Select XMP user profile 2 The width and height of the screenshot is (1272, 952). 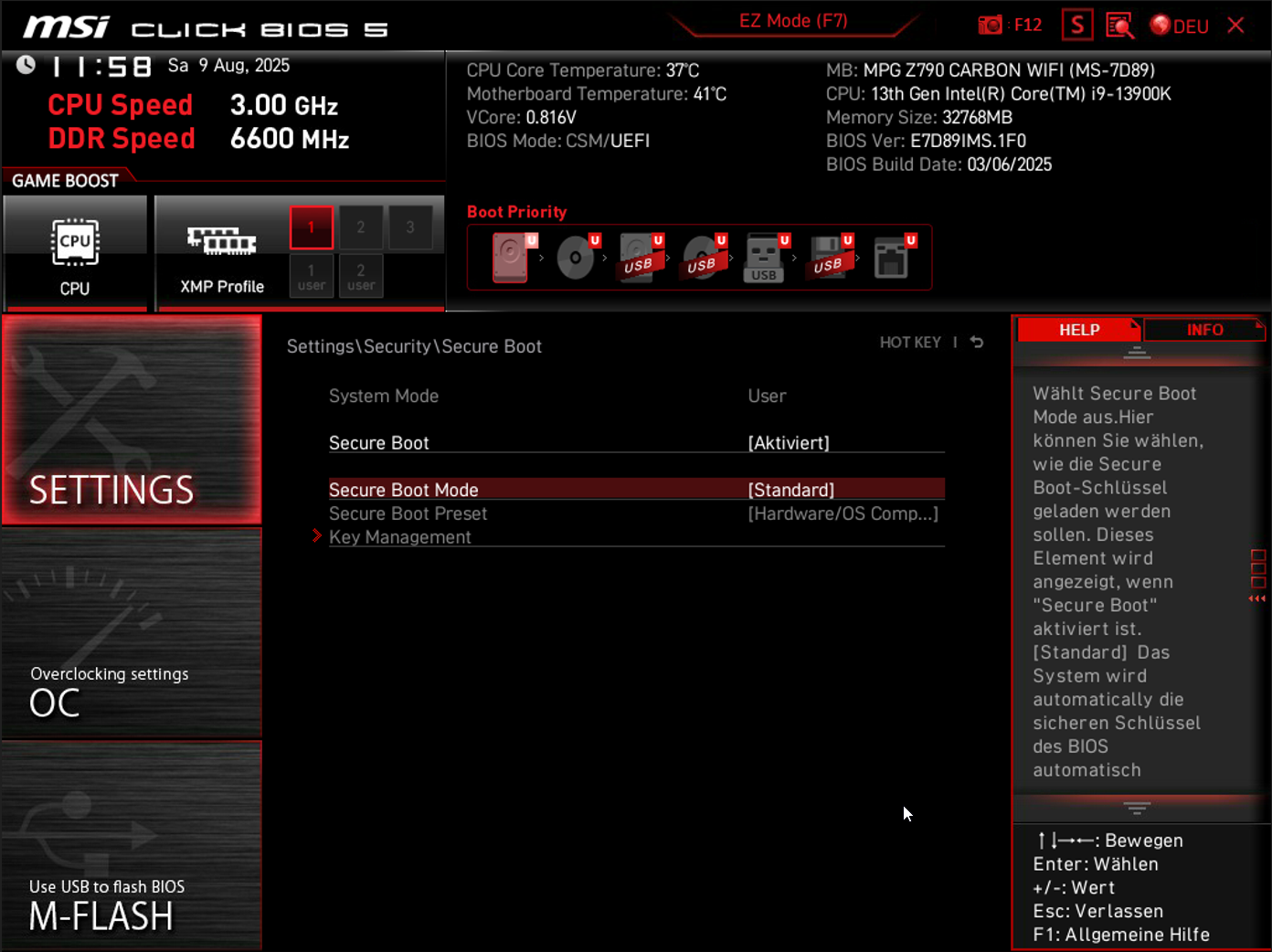361,276
